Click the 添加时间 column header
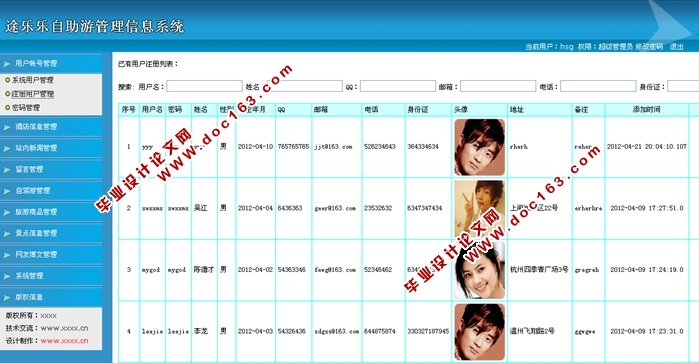Image resolution: width=699 pixels, height=363 pixels. [646, 110]
